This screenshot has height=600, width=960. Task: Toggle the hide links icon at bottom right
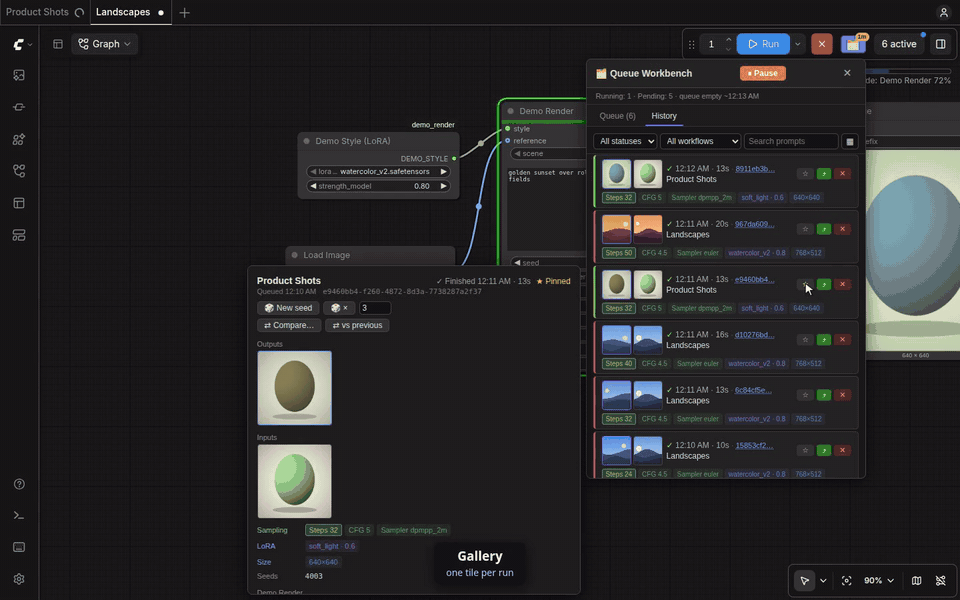click(x=940, y=580)
